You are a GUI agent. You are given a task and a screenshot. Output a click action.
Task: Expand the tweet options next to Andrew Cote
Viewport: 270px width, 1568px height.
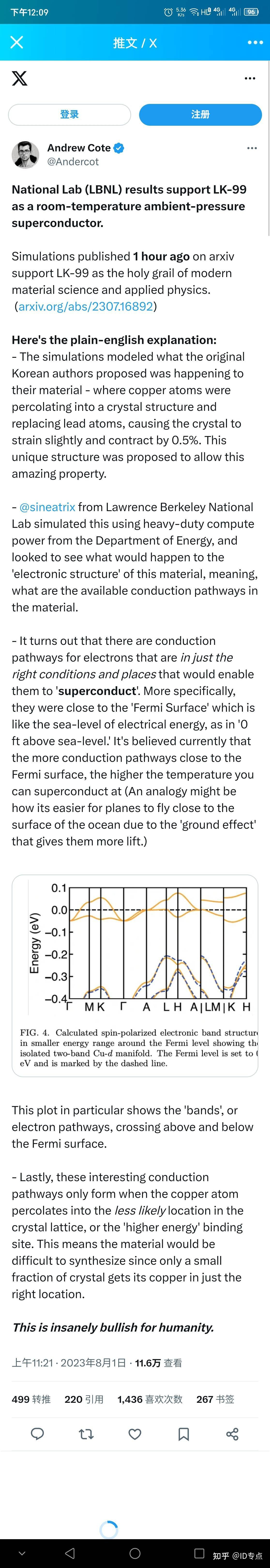pyautogui.click(x=252, y=148)
